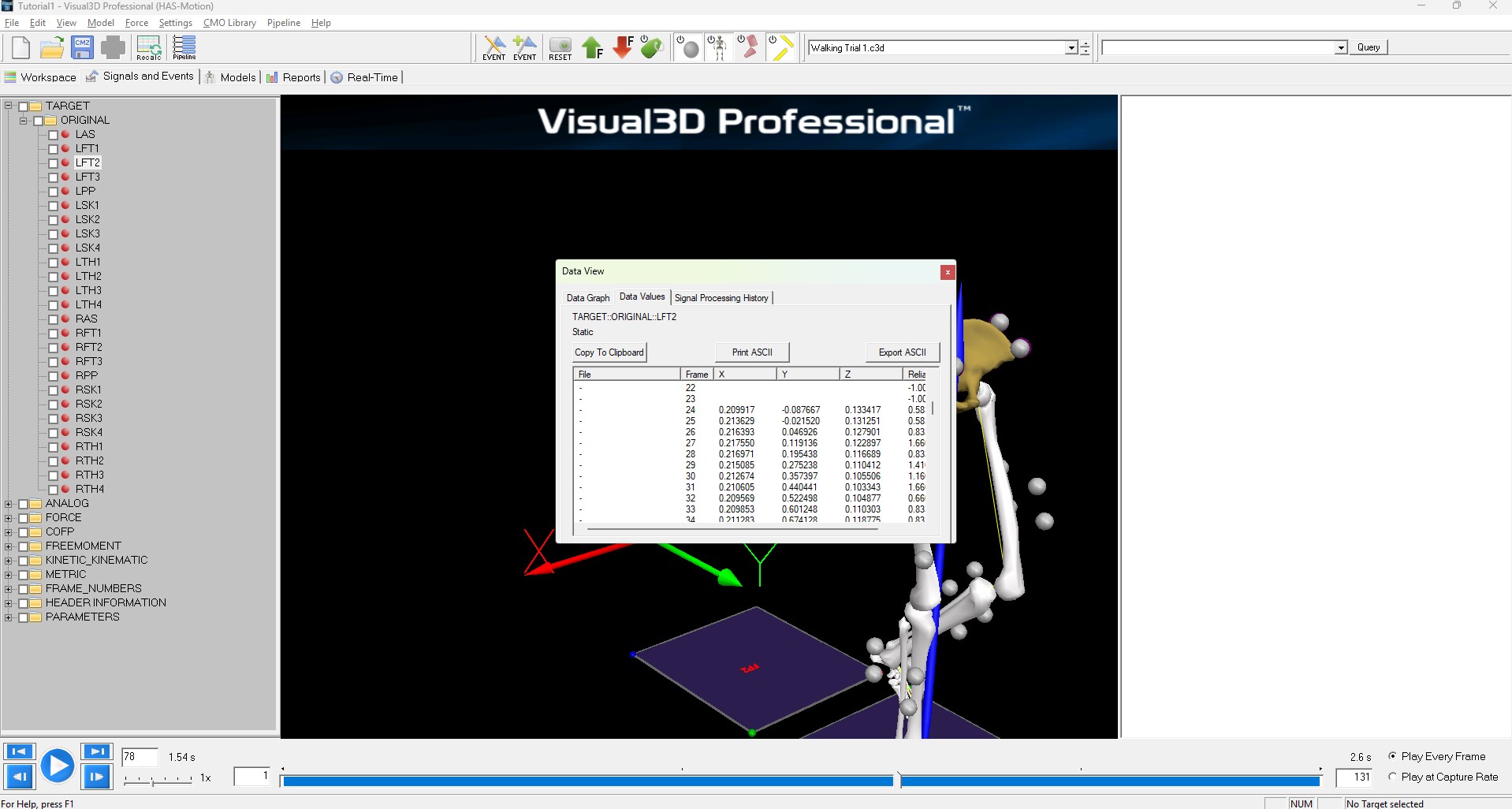The width and height of the screenshot is (1512, 809).
Task: Select Play at Capture Rate radio button
Action: click(x=1393, y=777)
